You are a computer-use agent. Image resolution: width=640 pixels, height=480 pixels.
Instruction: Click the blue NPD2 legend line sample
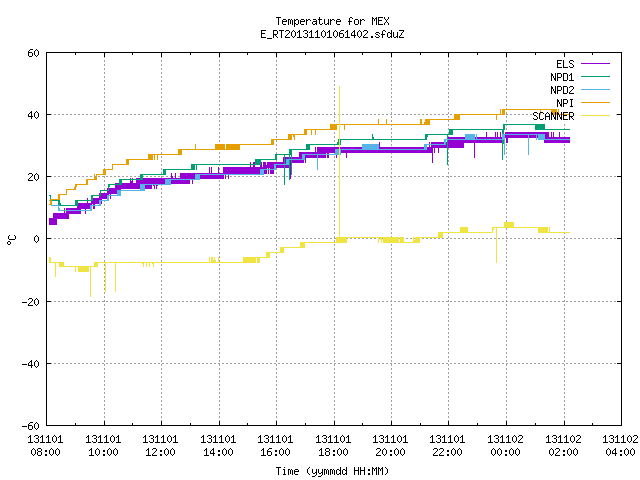coord(595,90)
